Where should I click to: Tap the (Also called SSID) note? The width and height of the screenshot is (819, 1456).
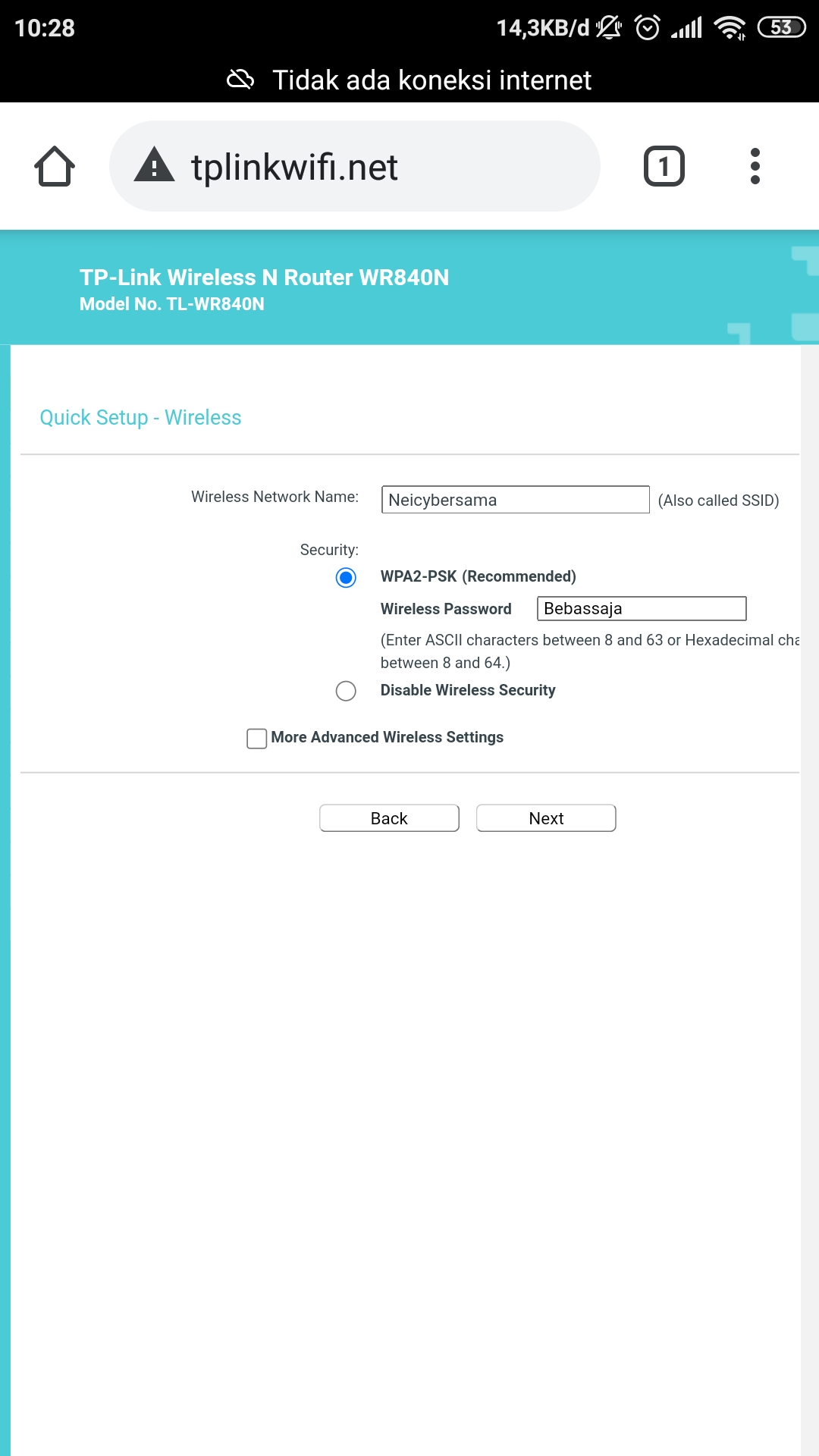pos(718,500)
